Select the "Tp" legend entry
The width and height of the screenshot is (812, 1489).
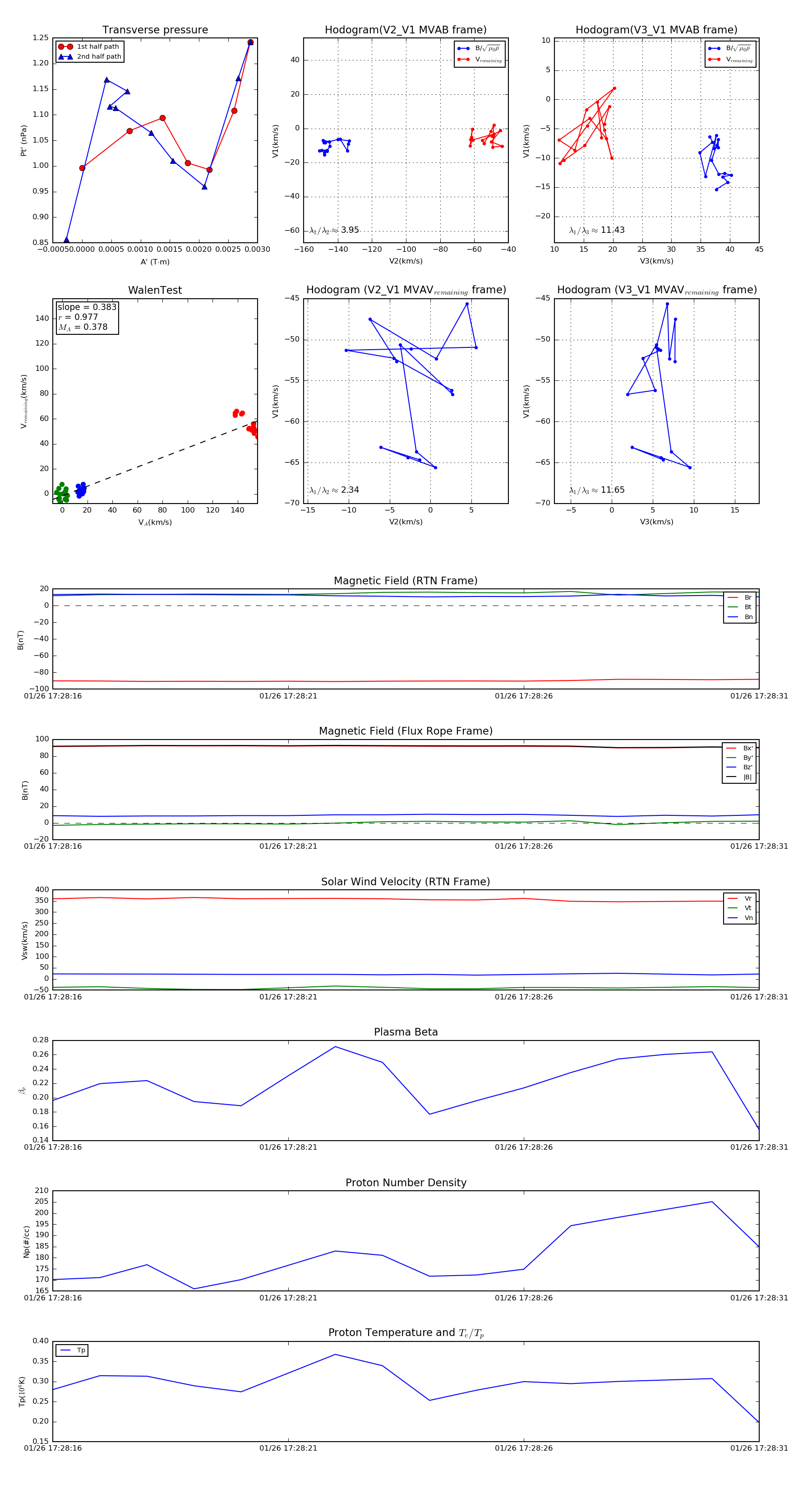(73, 1351)
